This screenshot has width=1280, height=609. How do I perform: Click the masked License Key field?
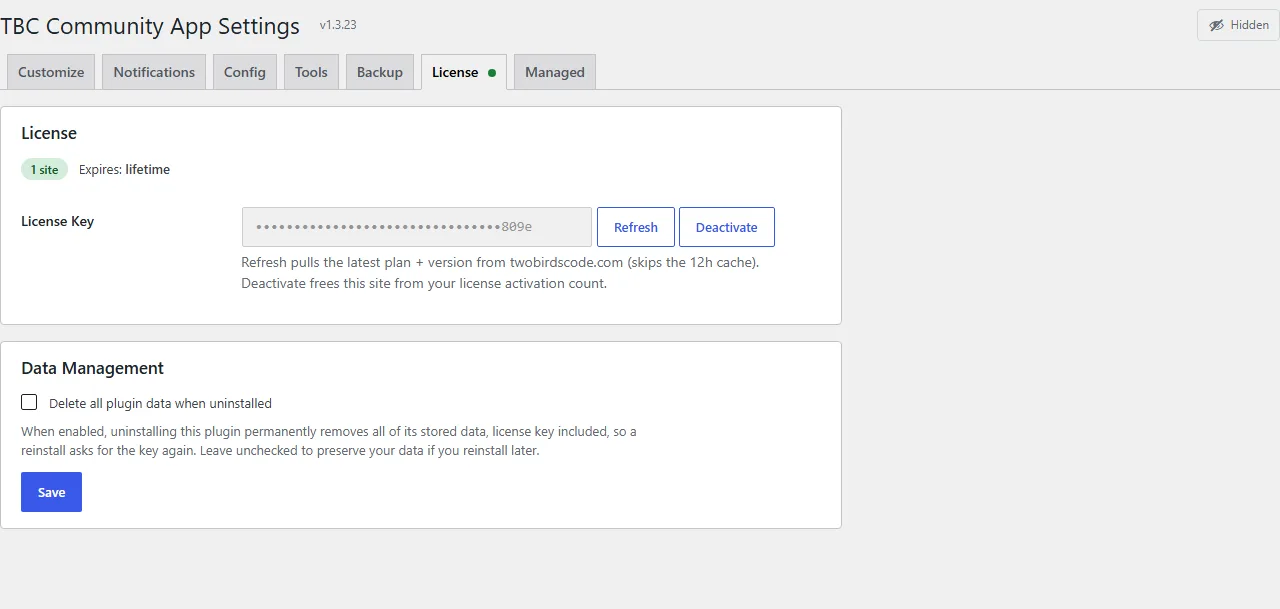pos(417,227)
